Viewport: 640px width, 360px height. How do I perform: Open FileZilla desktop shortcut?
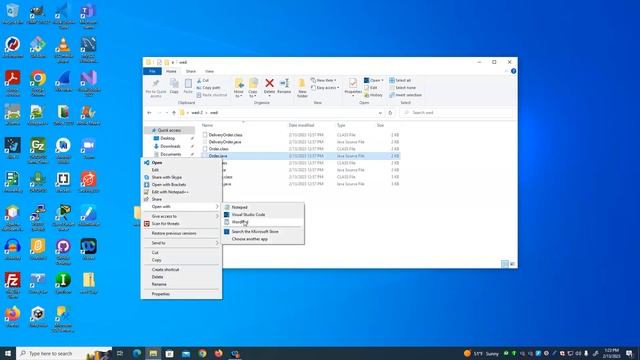tap(13, 286)
